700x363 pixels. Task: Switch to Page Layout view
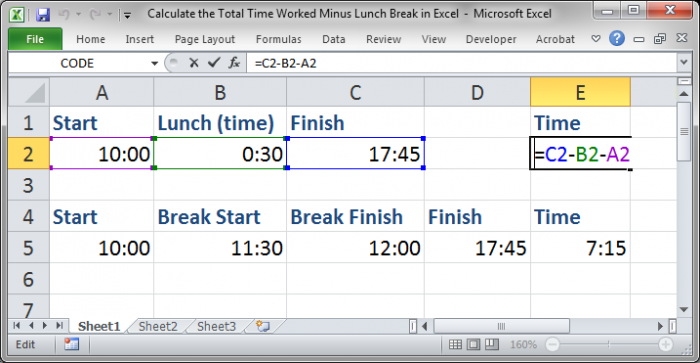point(474,344)
